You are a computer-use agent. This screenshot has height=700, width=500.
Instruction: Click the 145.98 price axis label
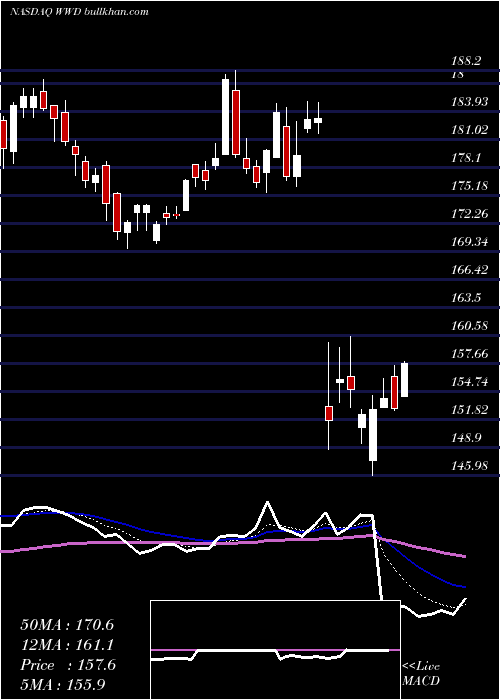[470, 466]
